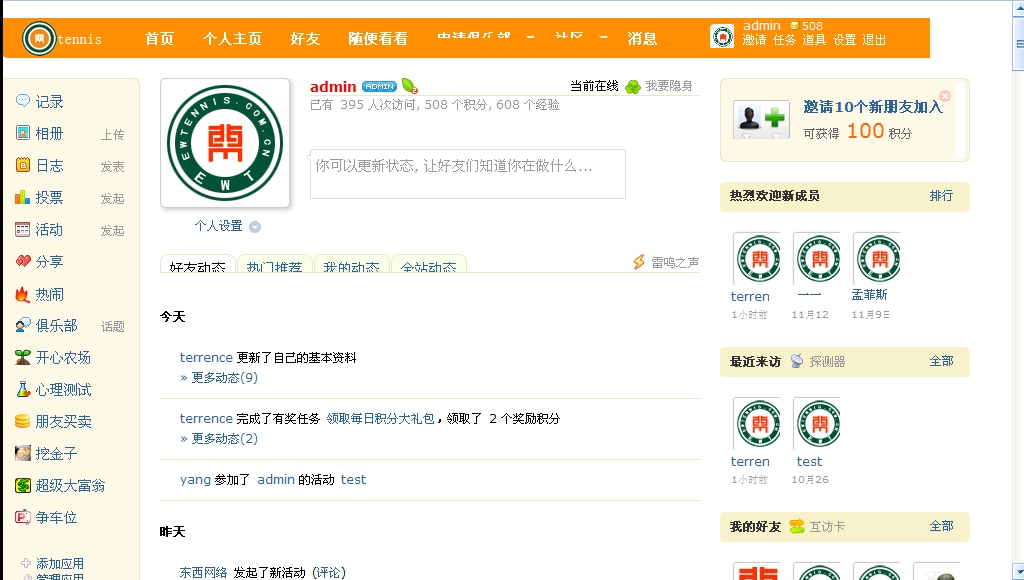Launch the 超级大富翁 game

(70, 486)
